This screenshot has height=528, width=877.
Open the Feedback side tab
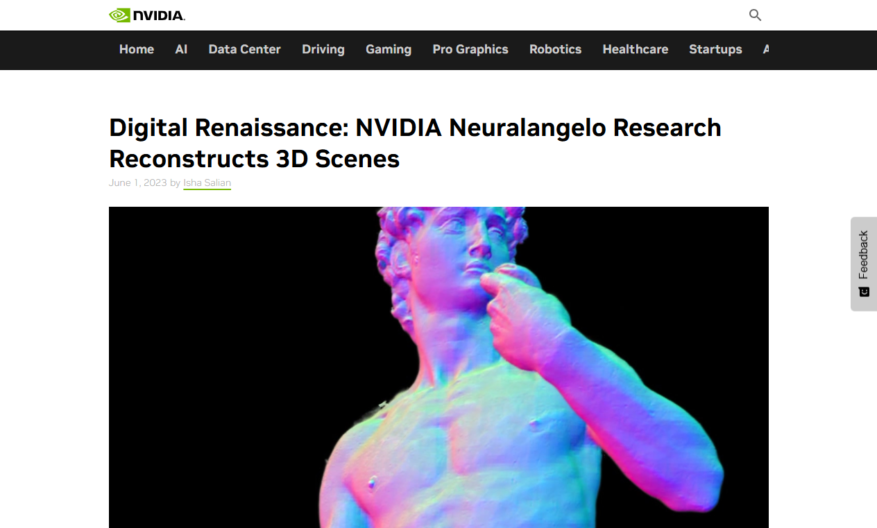coord(864,264)
